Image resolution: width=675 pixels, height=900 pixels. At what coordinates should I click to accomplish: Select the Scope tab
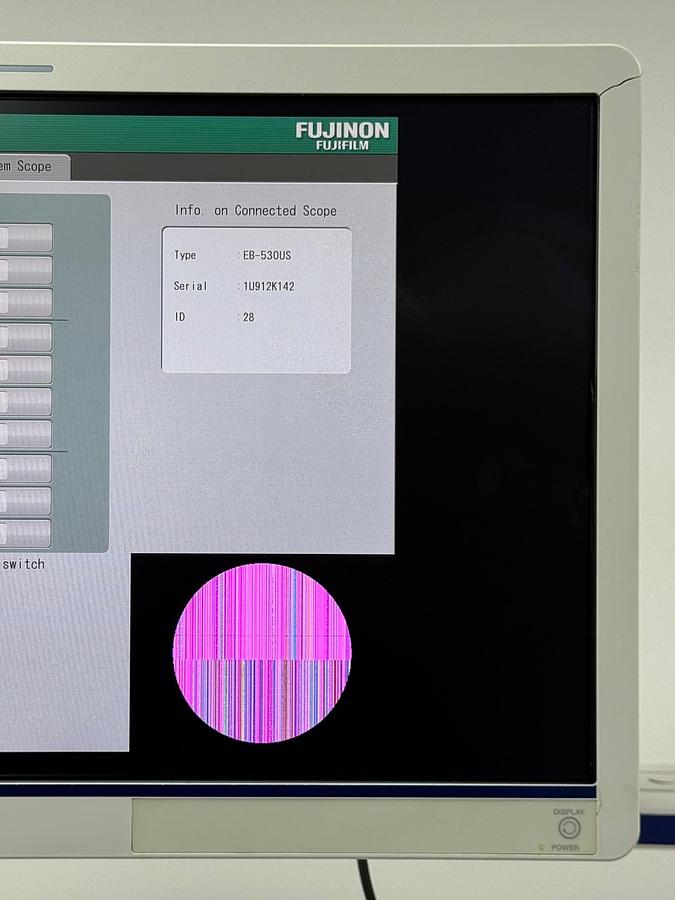pyautogui.click(x=34, y=167)
